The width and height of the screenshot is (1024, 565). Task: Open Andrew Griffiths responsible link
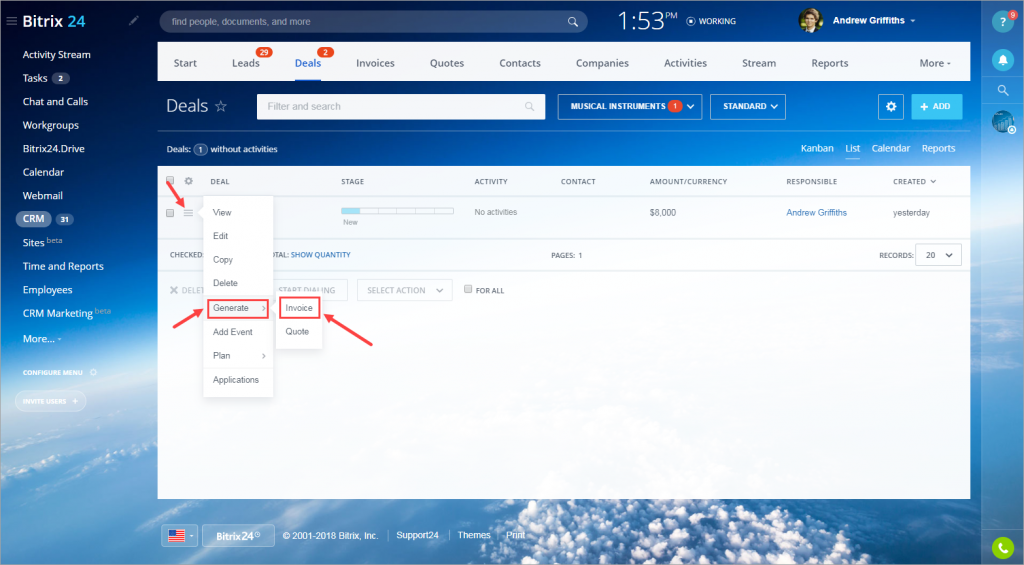(x=816, y=212)
